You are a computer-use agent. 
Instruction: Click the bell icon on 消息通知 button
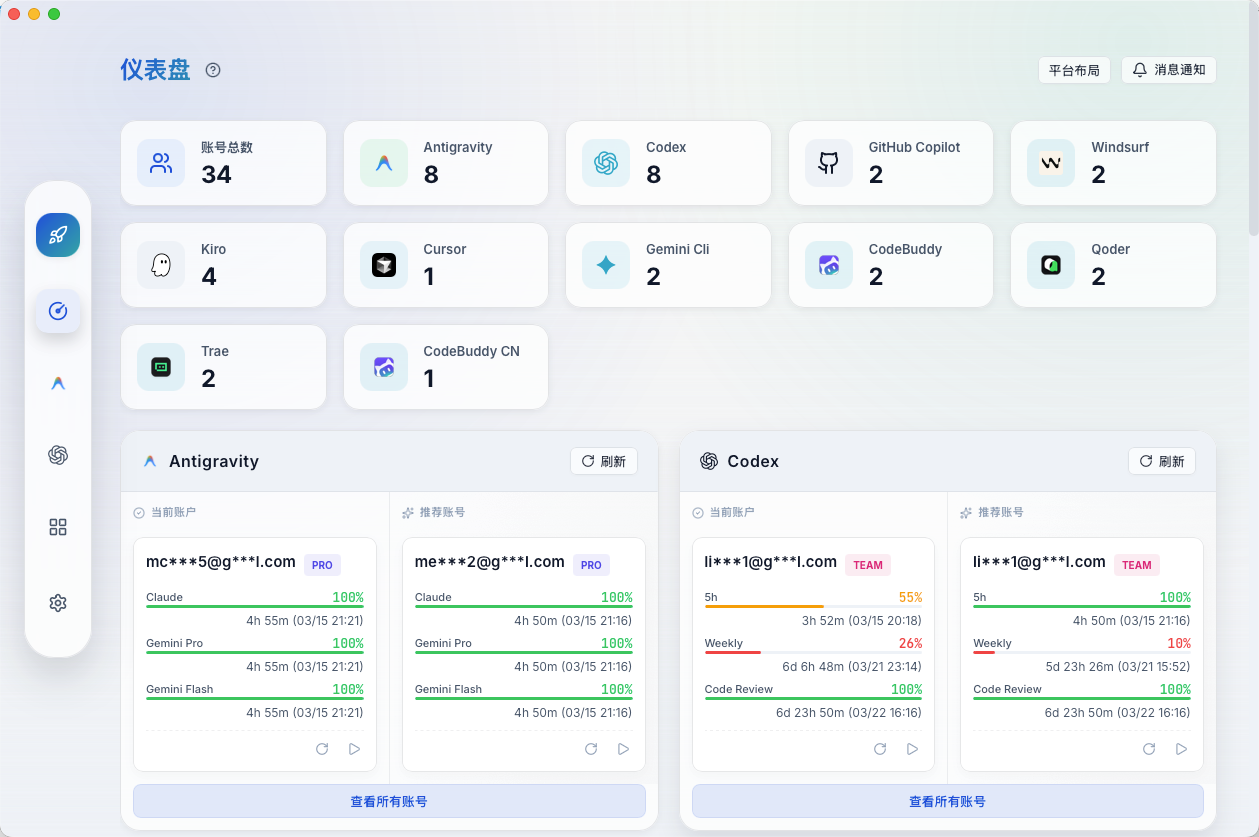1140,70
